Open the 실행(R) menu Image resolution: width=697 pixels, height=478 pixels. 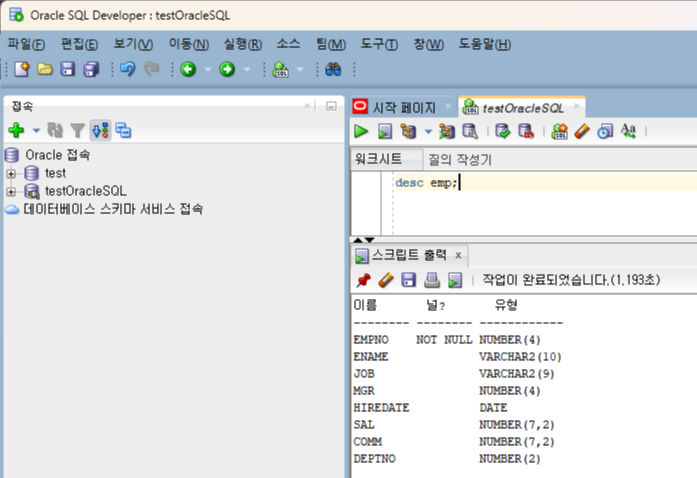coord(243,44)
